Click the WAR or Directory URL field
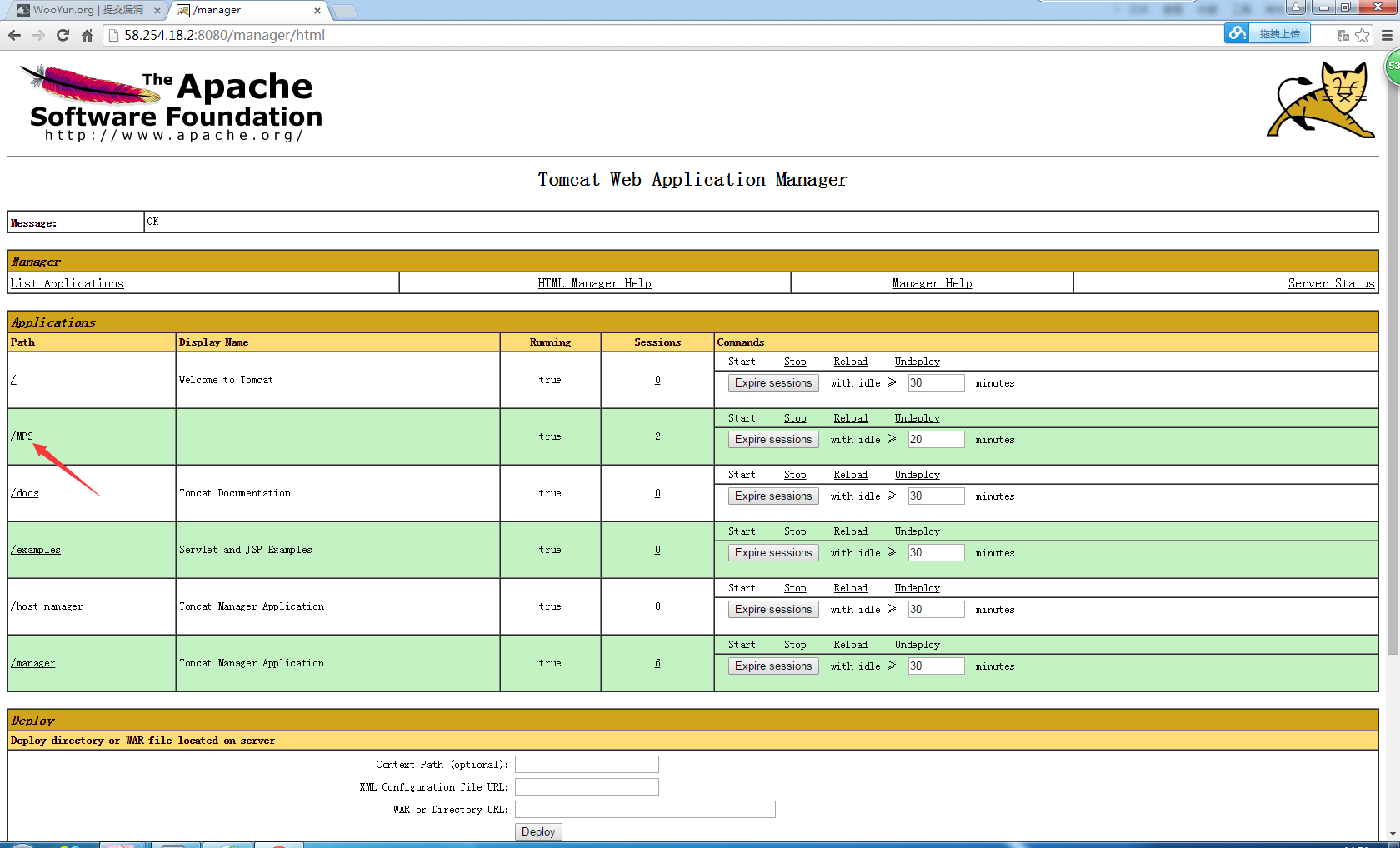Image resolution: width=1400 pixels, height=848 pixels. 645,810
